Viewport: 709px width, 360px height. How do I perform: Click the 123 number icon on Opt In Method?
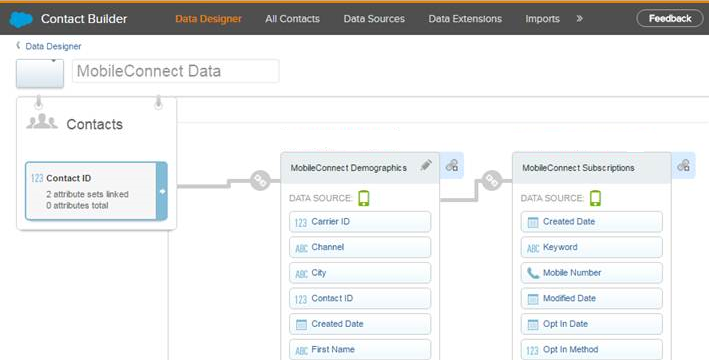coord(533,351)
